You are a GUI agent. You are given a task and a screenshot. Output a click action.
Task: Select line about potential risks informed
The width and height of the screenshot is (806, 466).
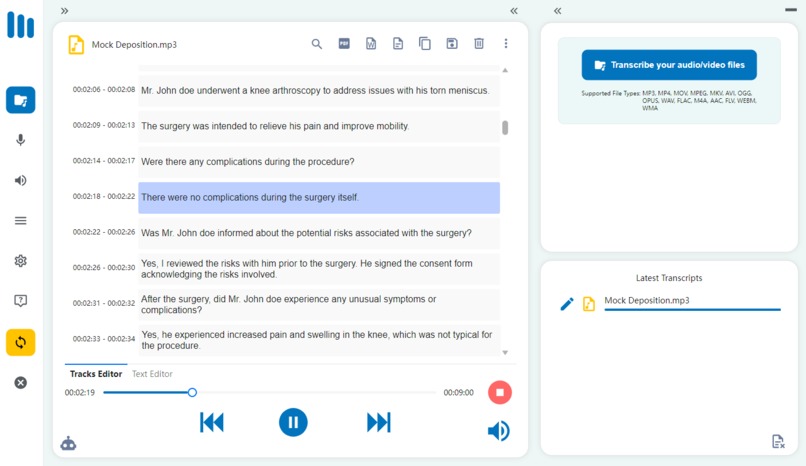319,233
